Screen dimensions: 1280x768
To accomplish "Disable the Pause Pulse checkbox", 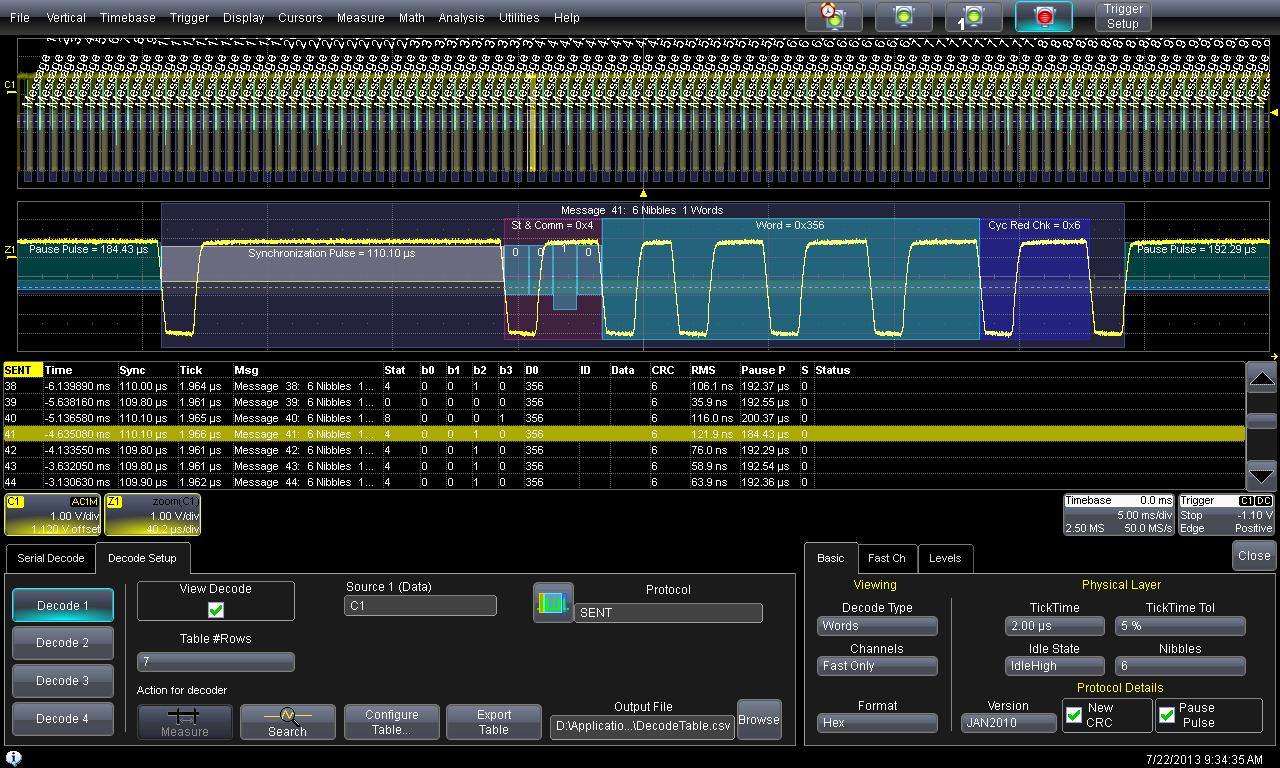I will click(x=1167, y=715).
